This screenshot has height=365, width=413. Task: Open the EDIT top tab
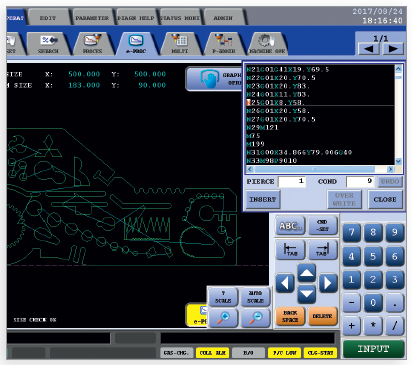click(48, 17)
